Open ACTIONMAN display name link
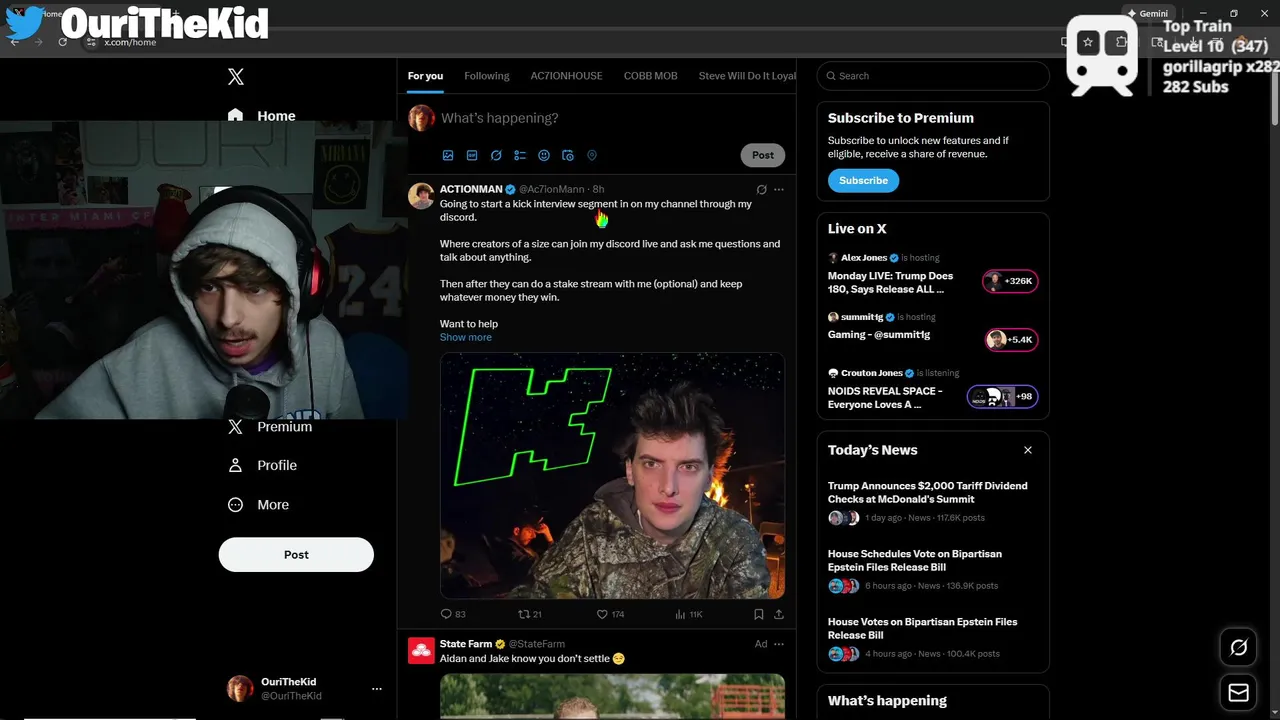The height and width of the screenshot is (720, 1280). (471, 189)
